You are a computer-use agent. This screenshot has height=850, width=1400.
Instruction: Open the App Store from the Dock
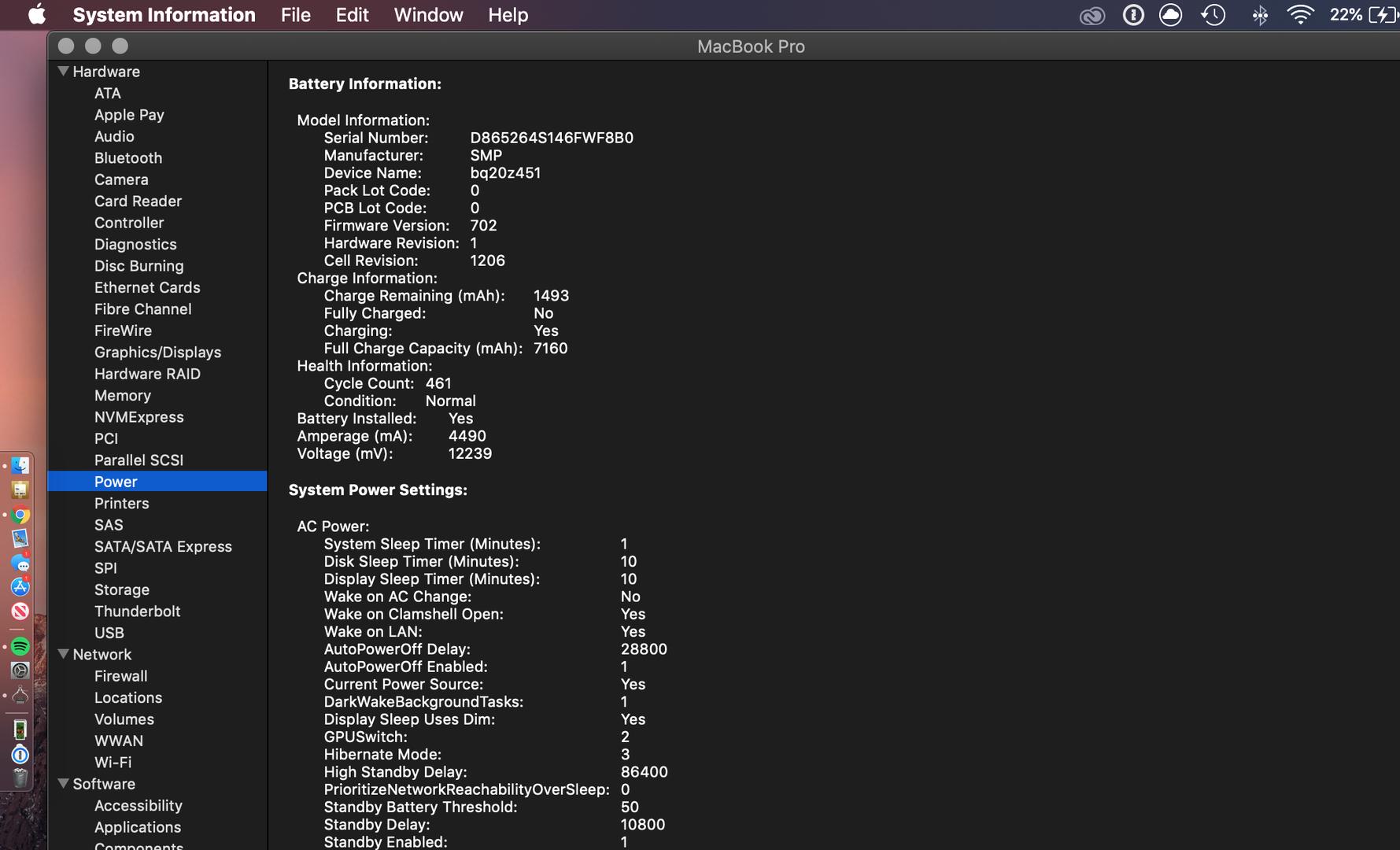[x=20, y=587]
